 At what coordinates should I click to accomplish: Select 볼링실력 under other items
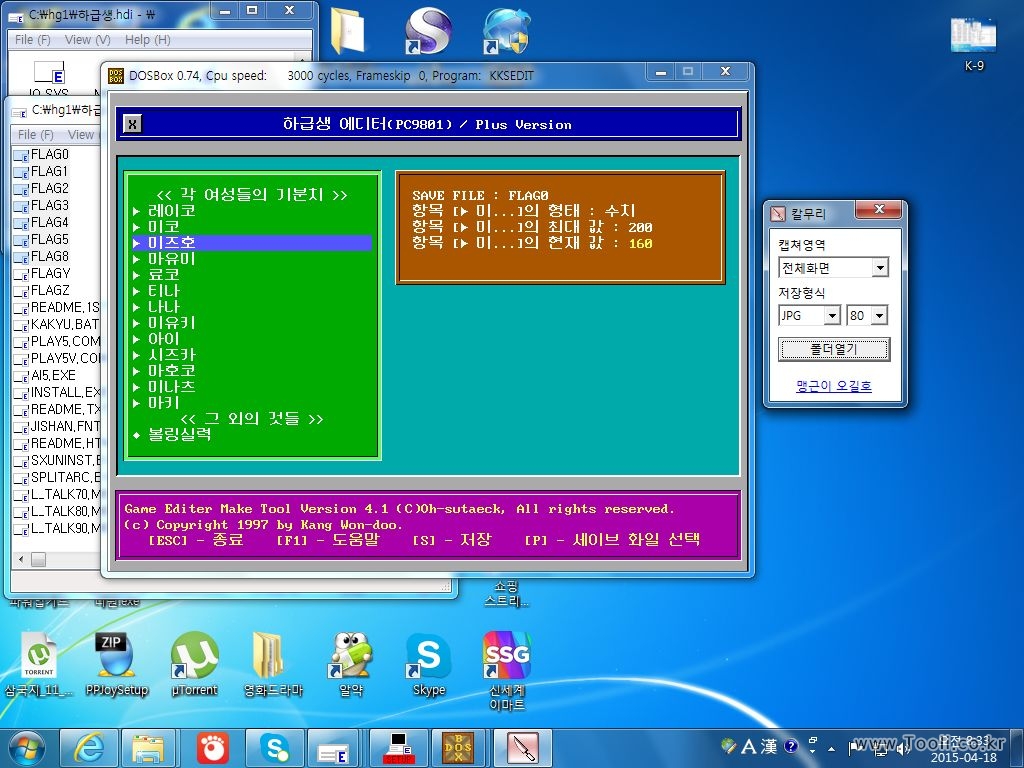coord(180,434)
